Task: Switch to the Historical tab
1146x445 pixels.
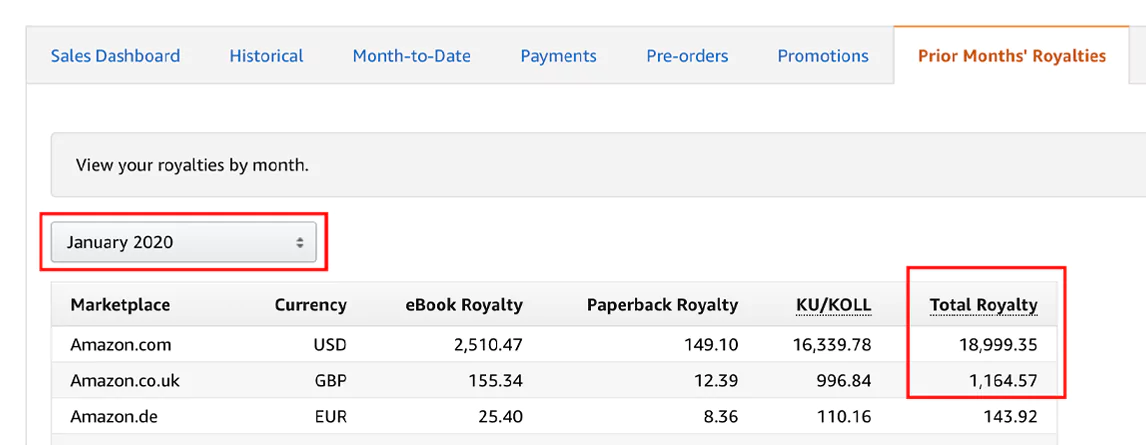Action: pos(266,56)
